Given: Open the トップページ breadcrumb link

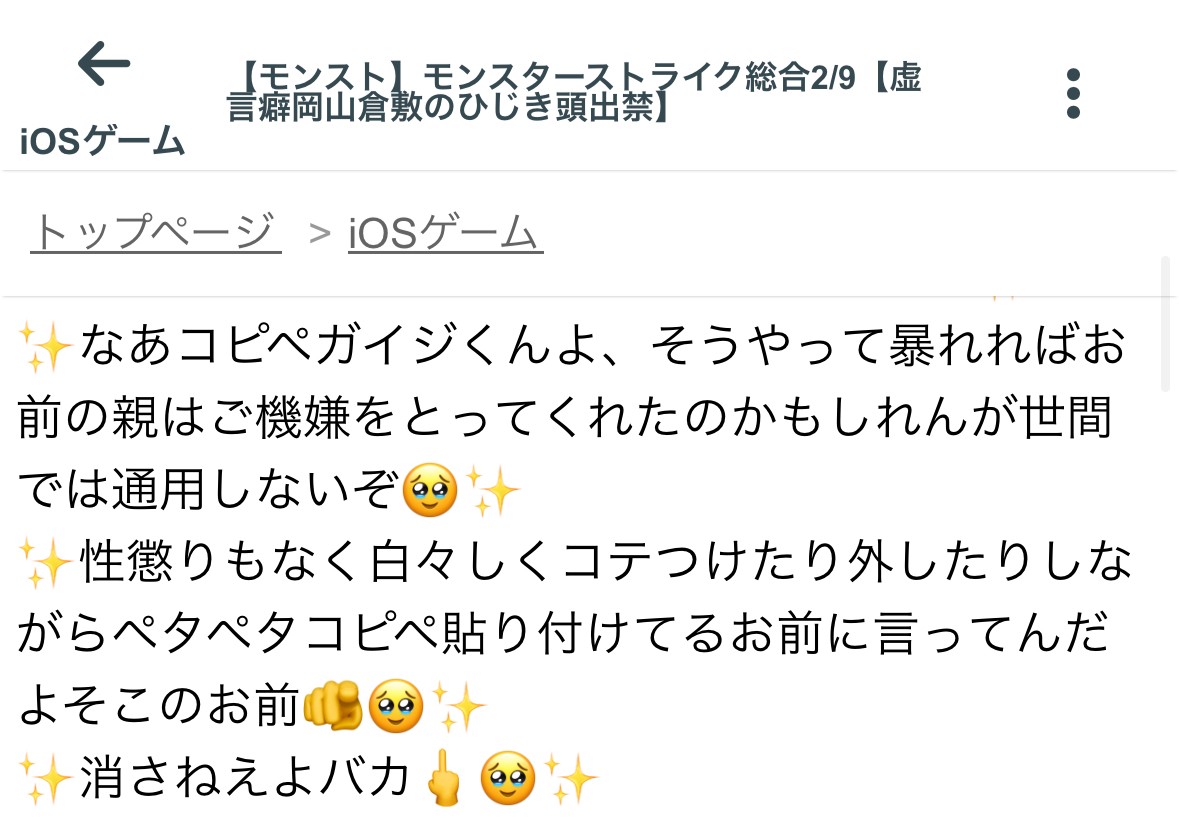Looking at the screenshot, I should click(156, 231).
